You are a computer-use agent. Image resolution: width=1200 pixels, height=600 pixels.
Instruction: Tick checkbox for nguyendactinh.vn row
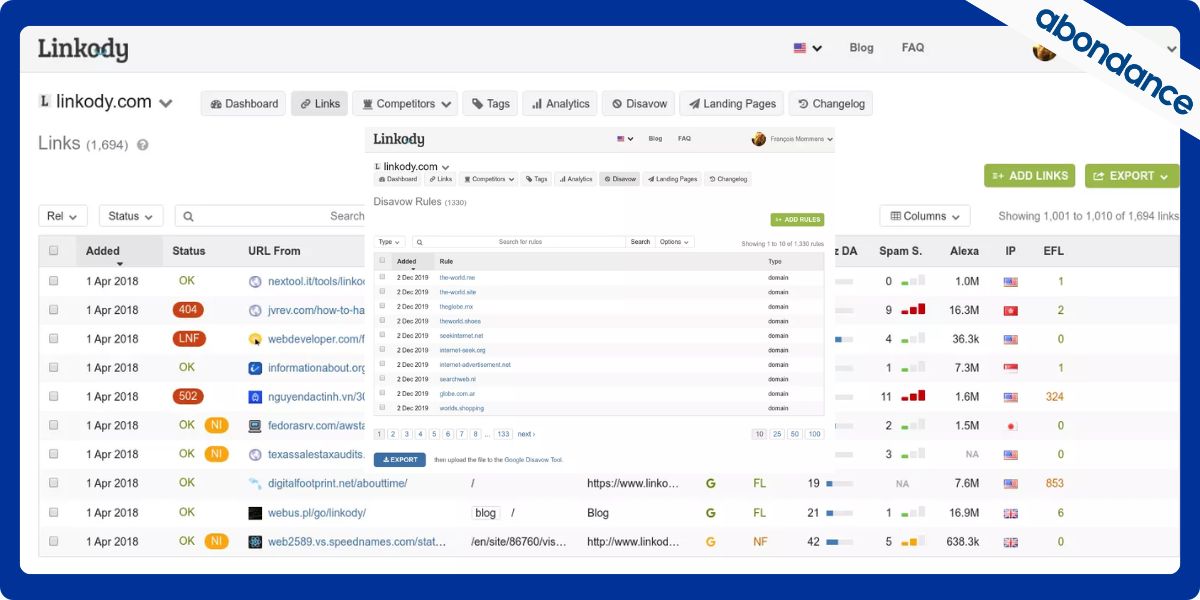[54, 397]
